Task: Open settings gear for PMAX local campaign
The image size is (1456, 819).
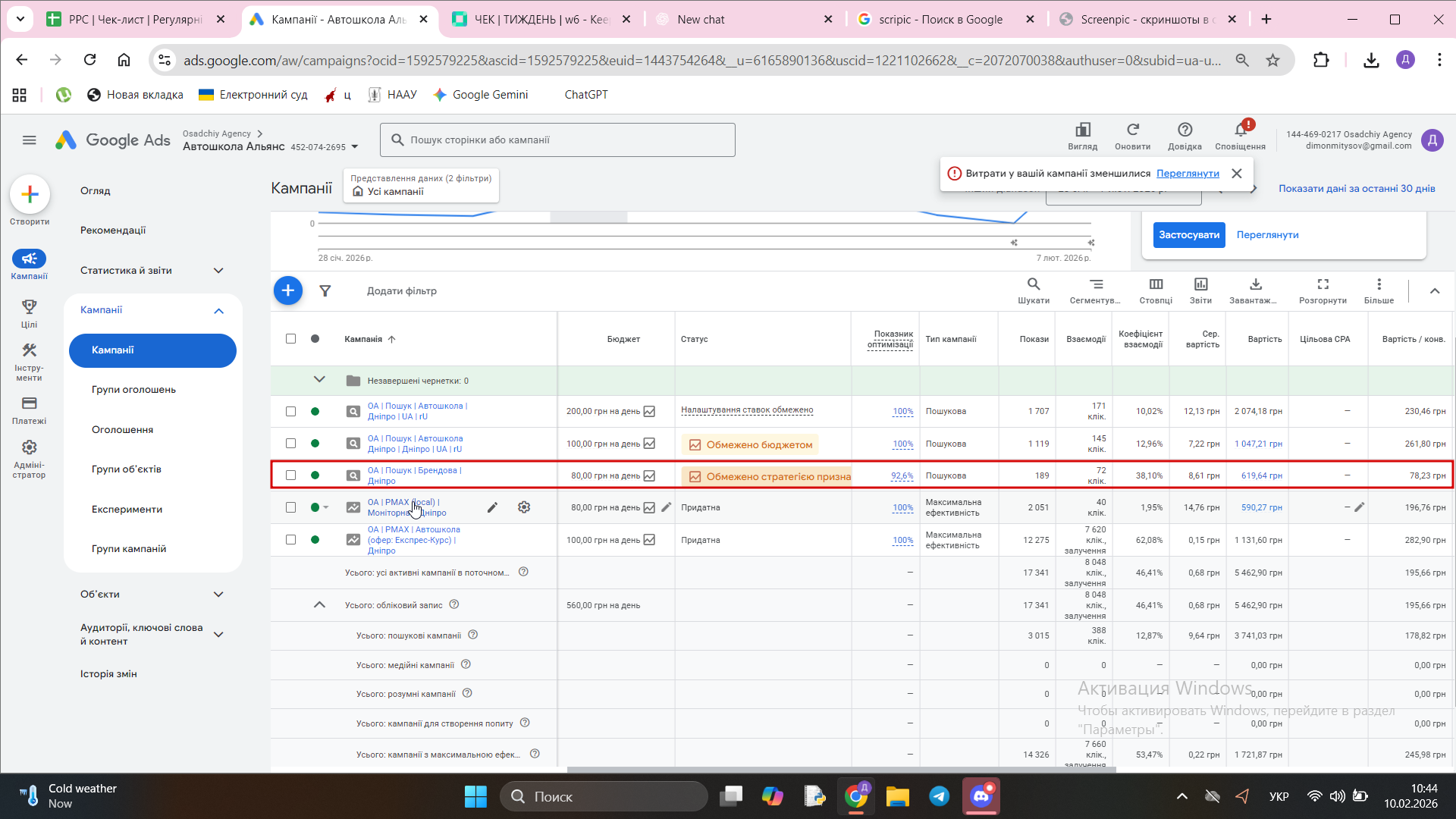Action: pos(524,507)
